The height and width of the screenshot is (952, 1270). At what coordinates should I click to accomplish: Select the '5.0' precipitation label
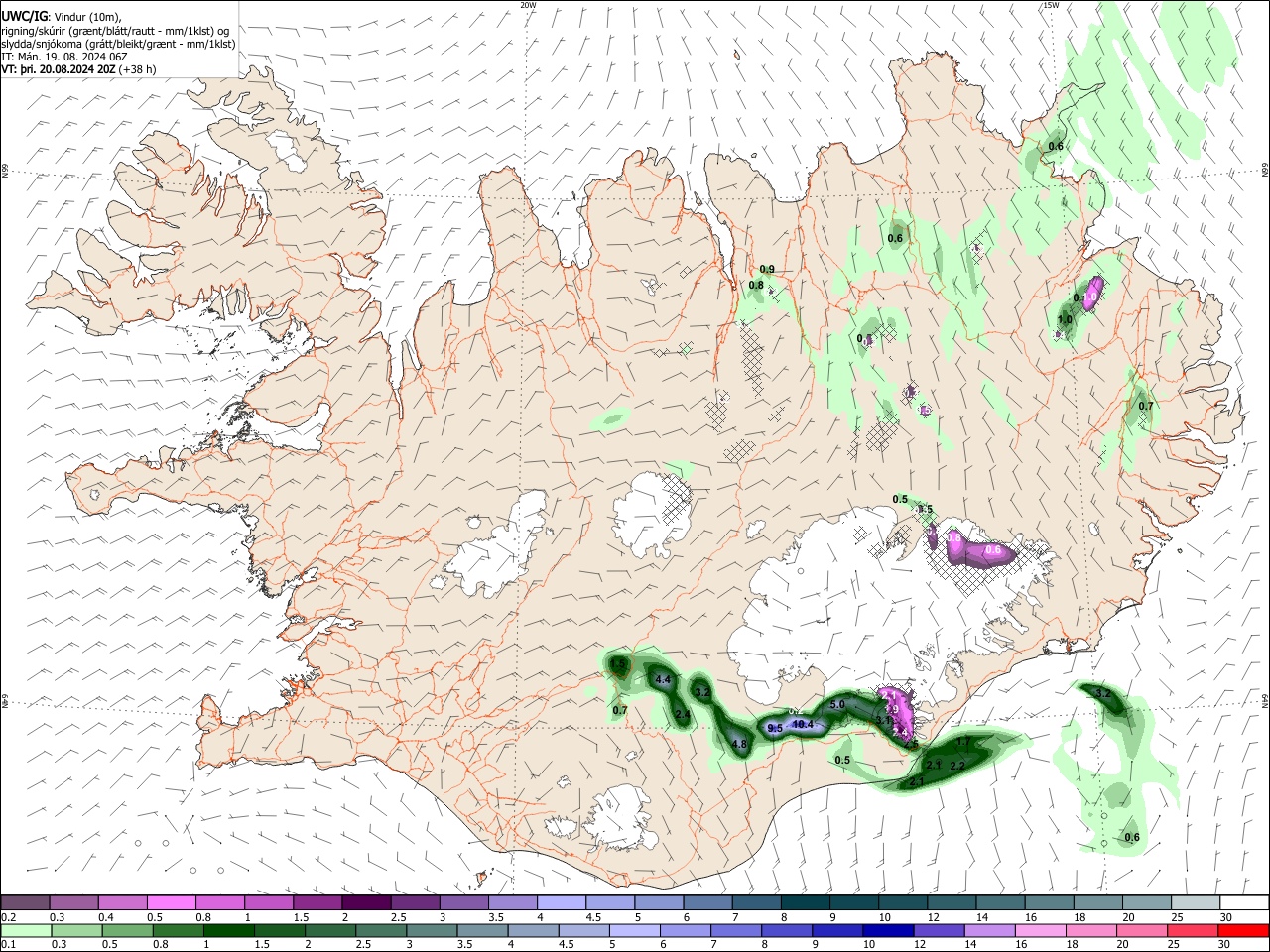click(x=836, y=704)
